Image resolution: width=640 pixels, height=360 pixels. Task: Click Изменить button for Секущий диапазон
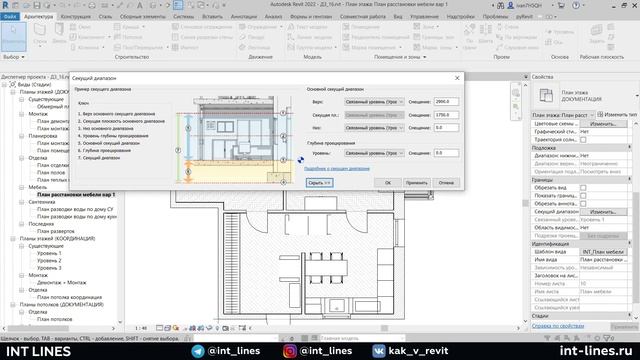point(603,212)
